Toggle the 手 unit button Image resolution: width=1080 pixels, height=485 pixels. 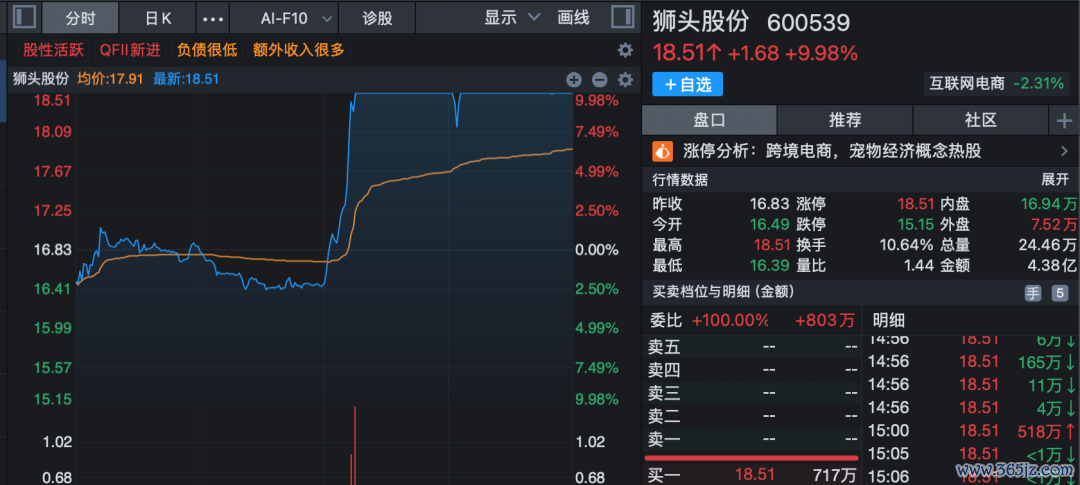coord(1033,293)
